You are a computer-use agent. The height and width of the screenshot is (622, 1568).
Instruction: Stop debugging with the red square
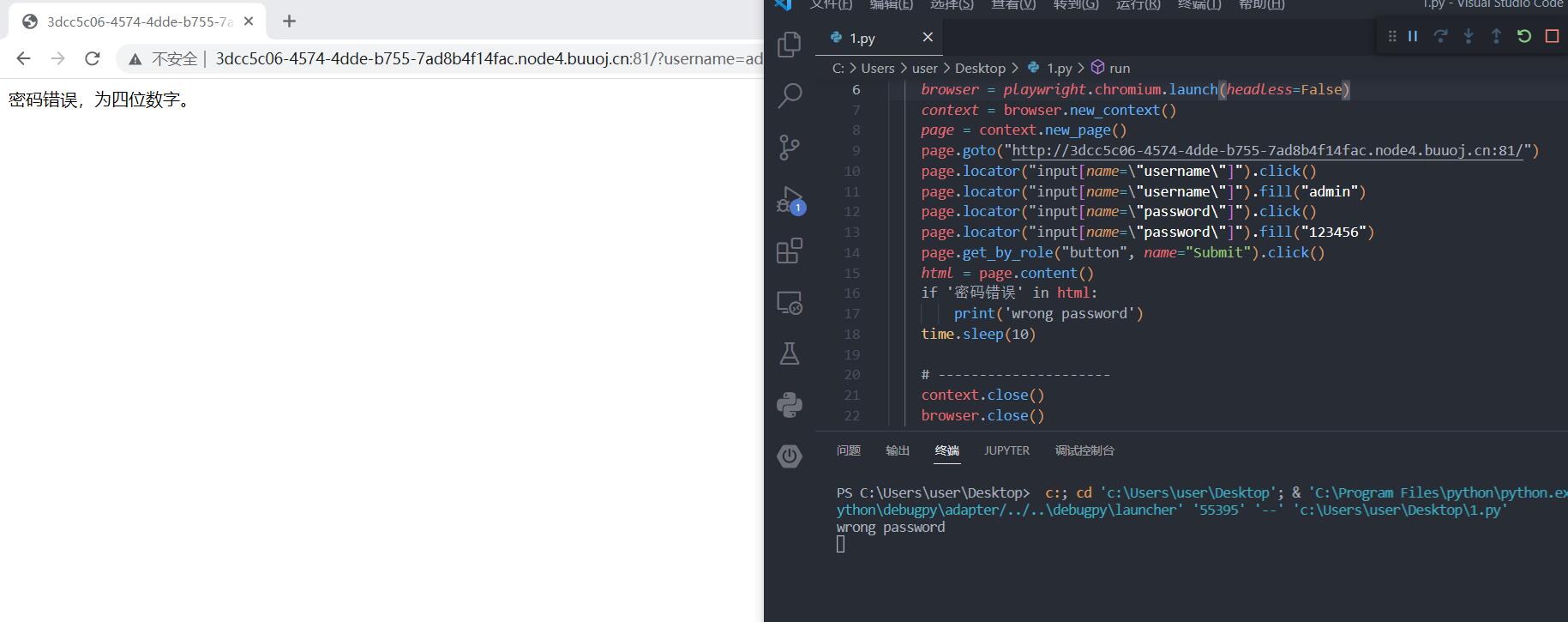point(1552,36)
